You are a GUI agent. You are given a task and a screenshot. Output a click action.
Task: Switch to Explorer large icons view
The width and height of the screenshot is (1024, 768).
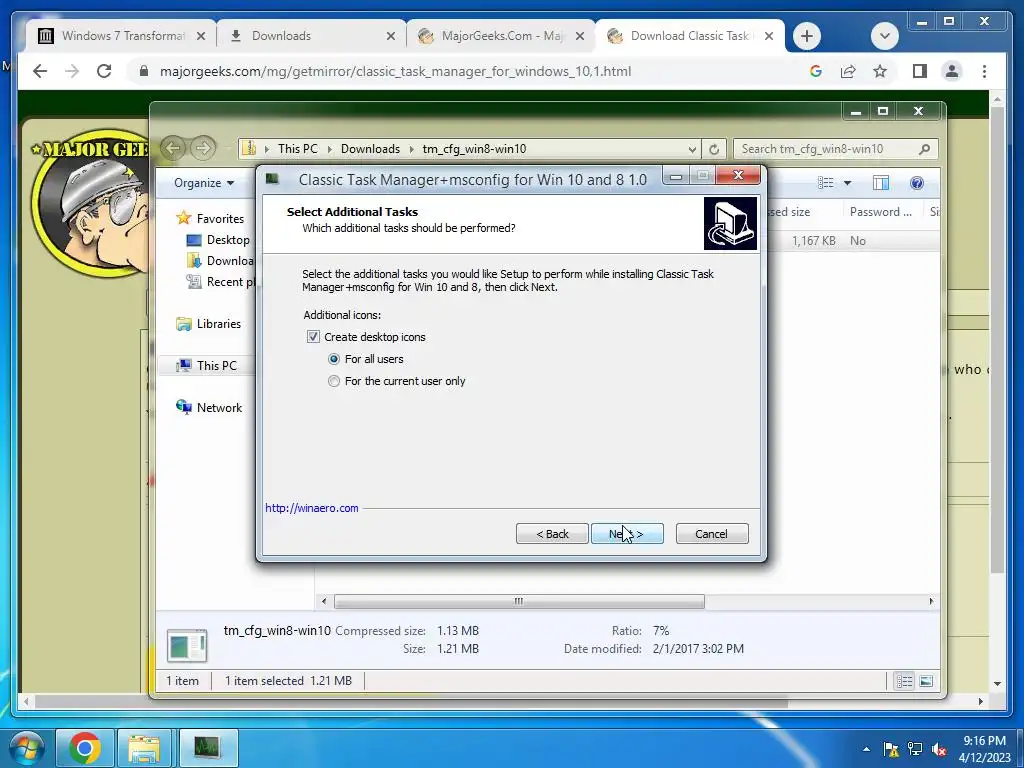tap(926, 681)
